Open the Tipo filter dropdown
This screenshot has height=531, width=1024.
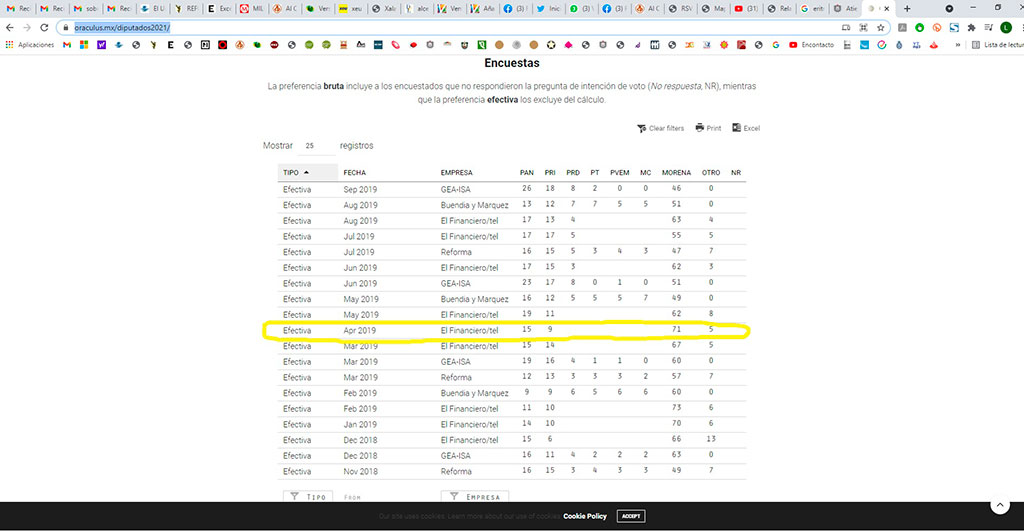pos(307,497)
